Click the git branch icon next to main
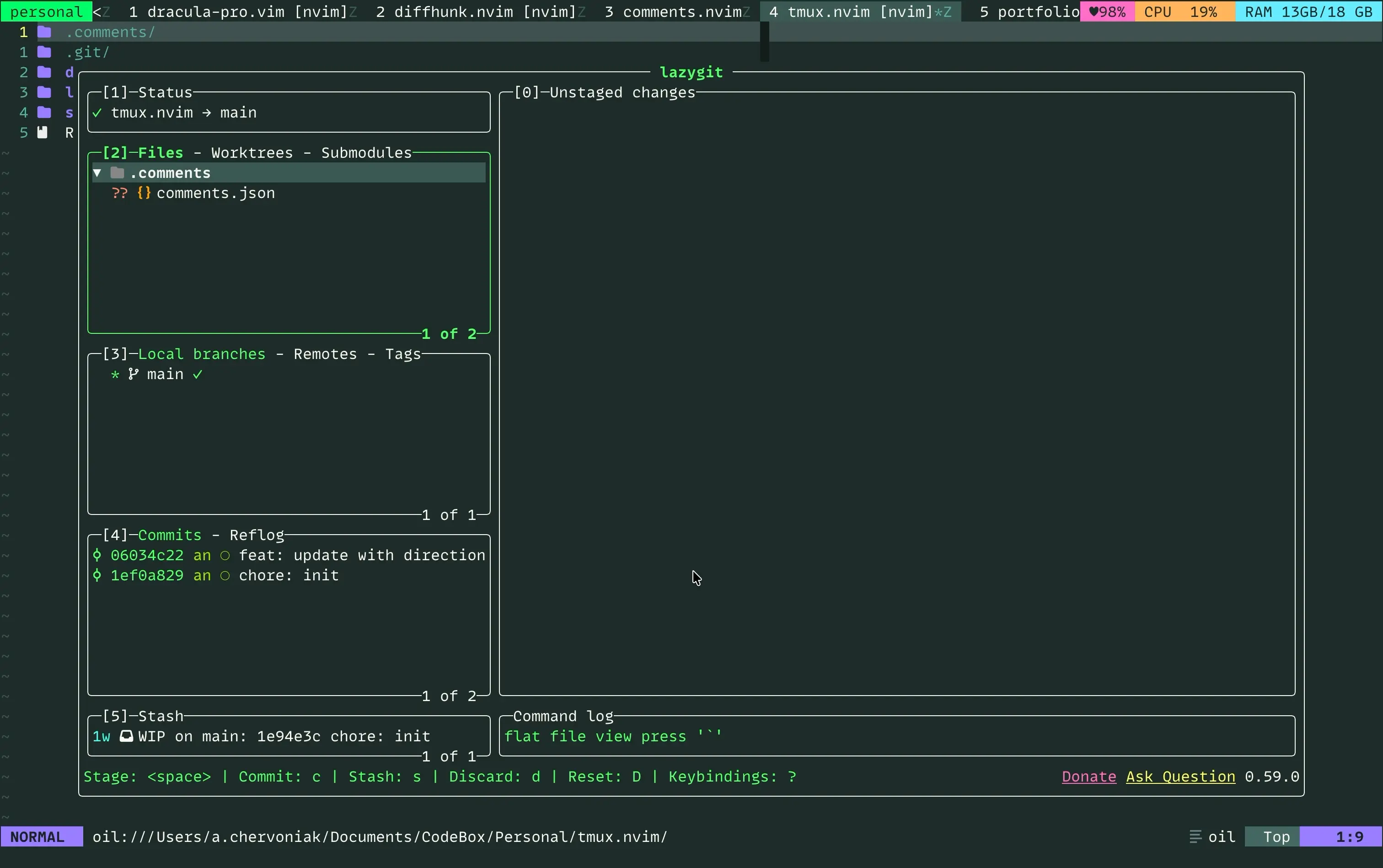This screenshot has height=868, width=1383. [133, 374]
